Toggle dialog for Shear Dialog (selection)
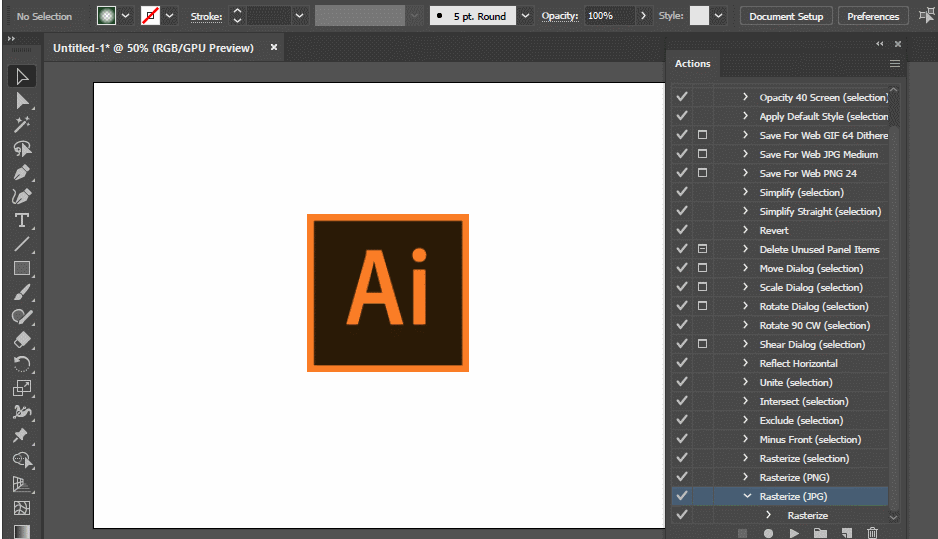 (x=702, y=344)
